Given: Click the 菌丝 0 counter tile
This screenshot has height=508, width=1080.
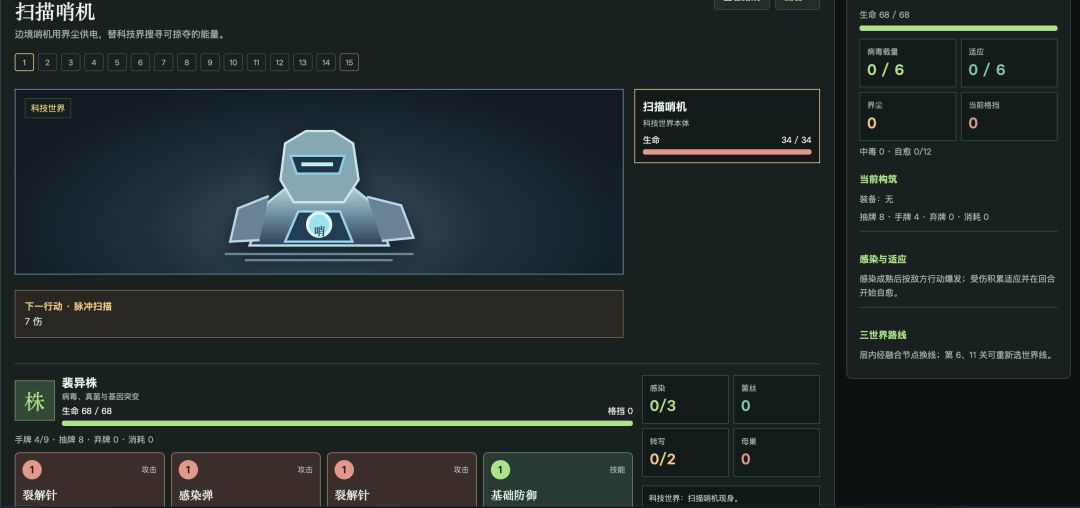Looking at the screenshot, I should pyautogui.click(x=776, y=399).
